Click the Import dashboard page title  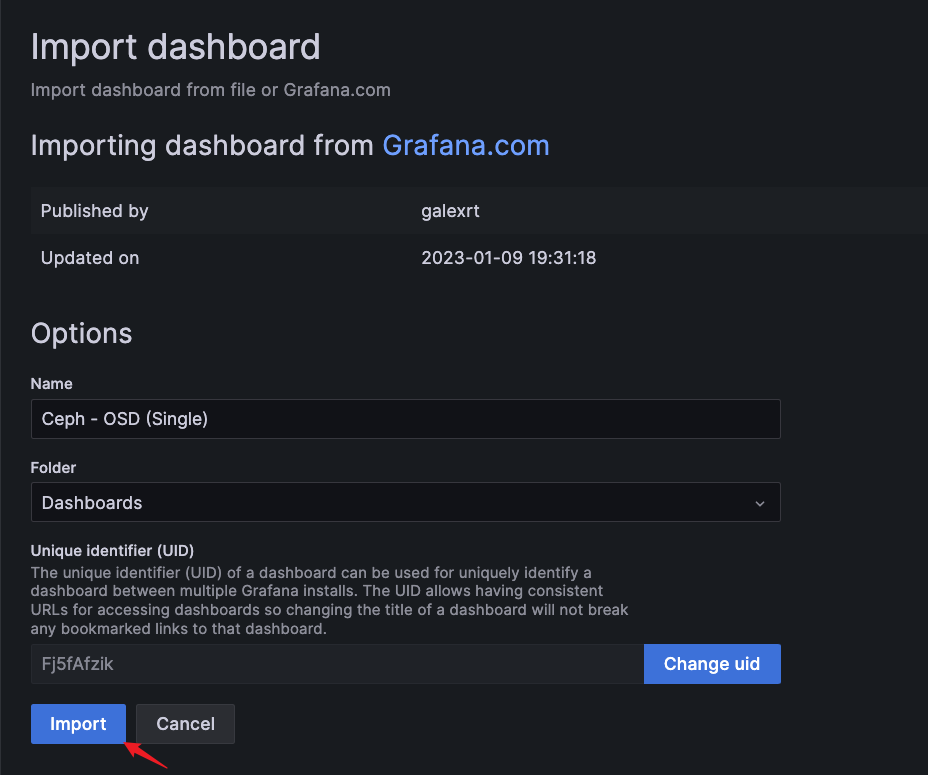pyautogui.click(x=175, y=47)
